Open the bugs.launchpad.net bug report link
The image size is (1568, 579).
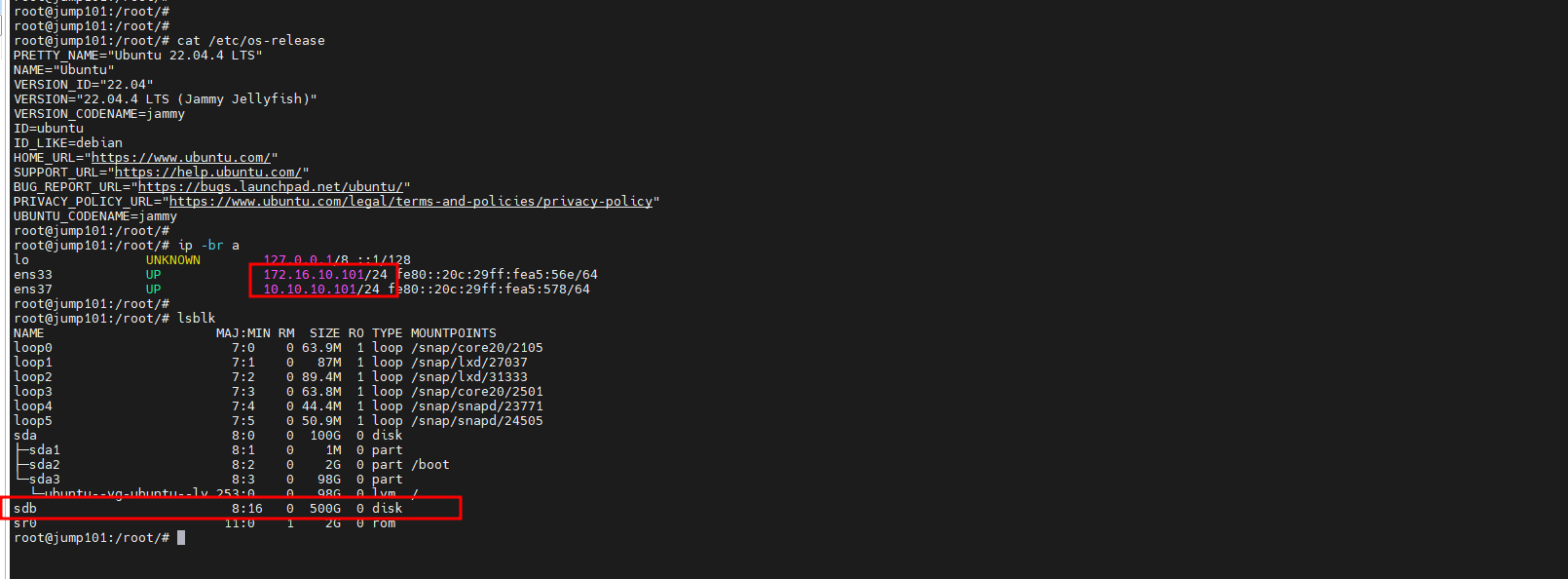[271, 187]
